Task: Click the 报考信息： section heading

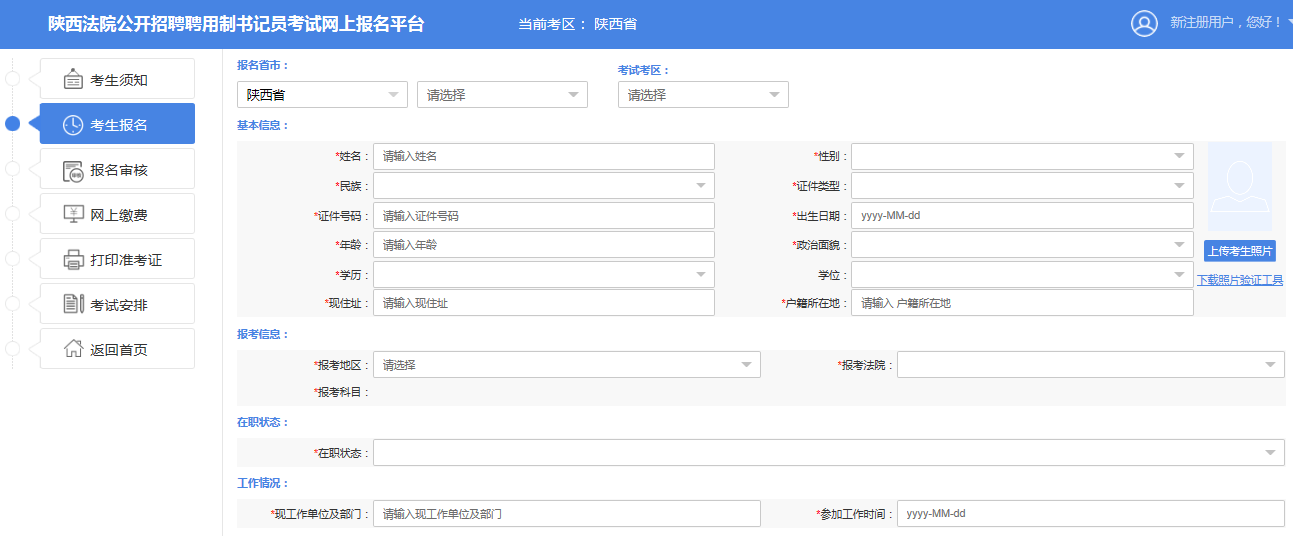Action: coord(262,334)
